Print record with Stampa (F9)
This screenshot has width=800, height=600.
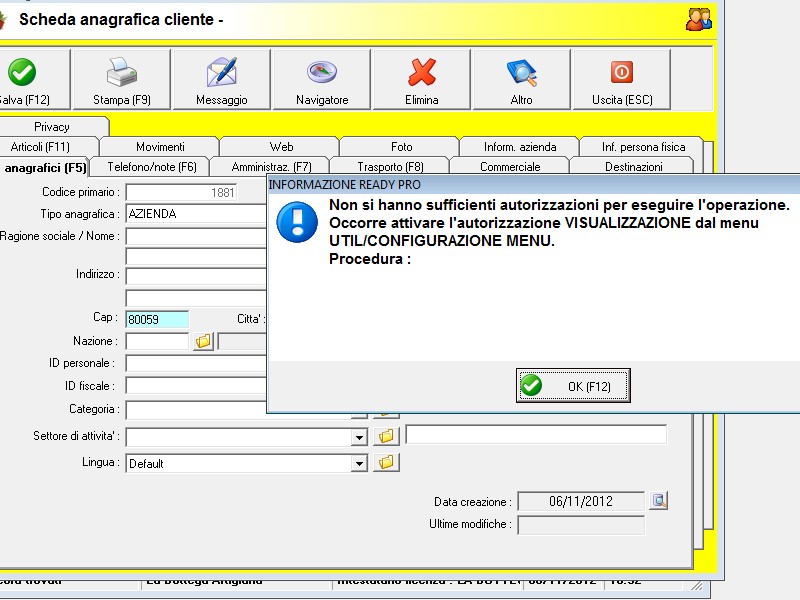[121, 79]
